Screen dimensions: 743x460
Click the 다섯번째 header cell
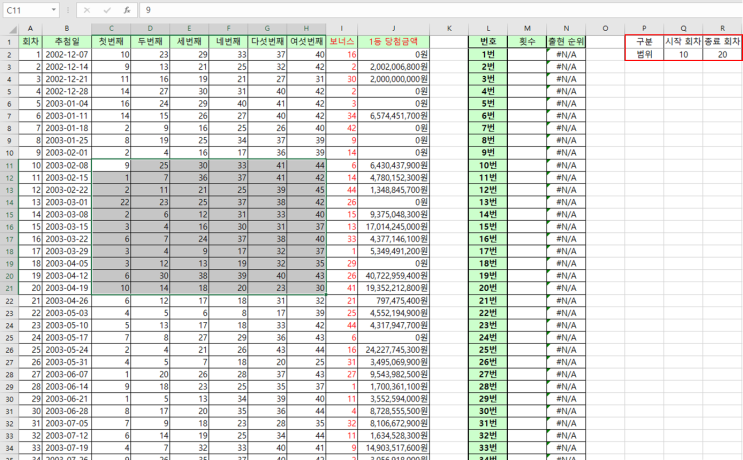click(267, 42)
